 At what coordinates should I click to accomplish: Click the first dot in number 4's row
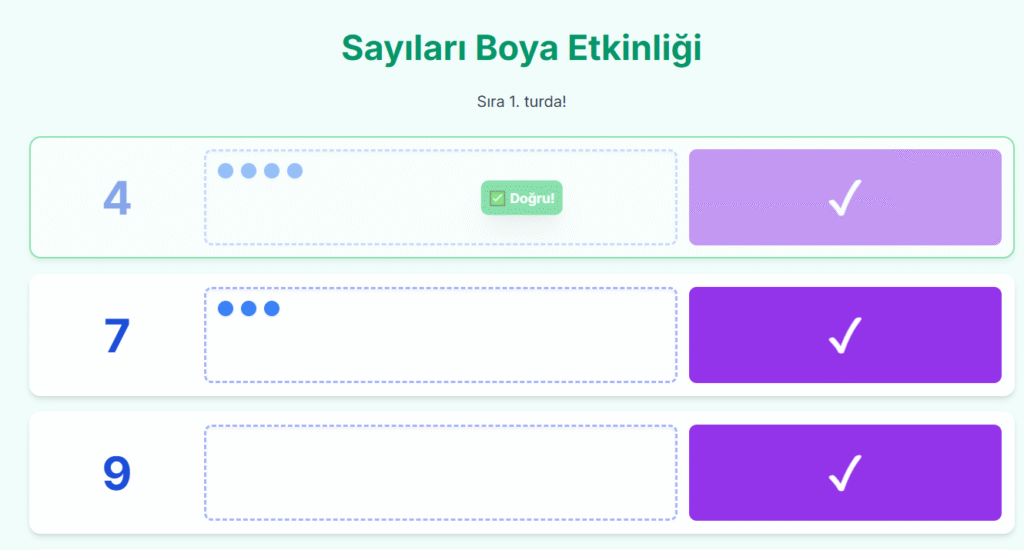coord(226,171)
